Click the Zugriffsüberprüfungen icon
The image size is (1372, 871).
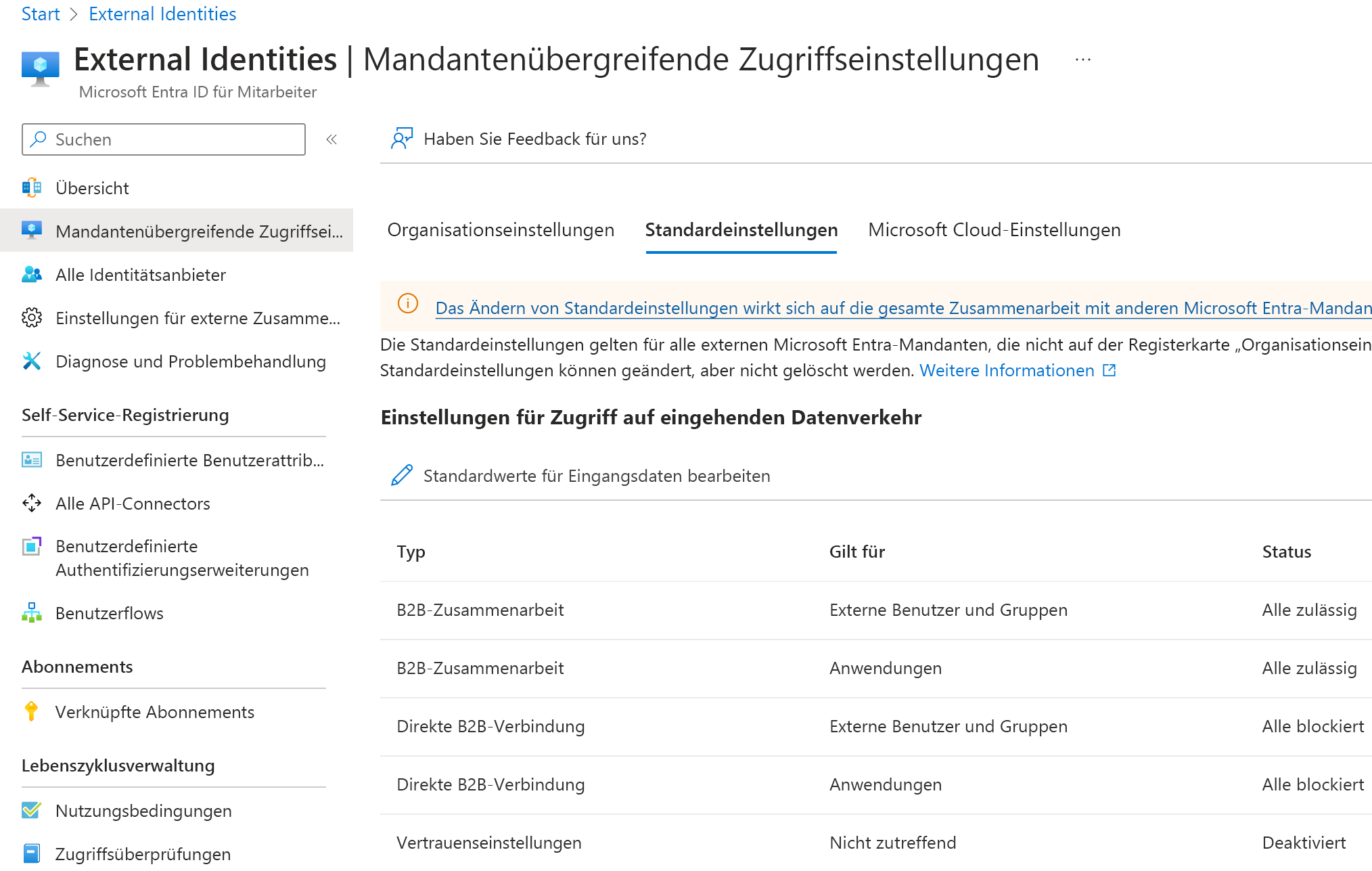point(32,853)
